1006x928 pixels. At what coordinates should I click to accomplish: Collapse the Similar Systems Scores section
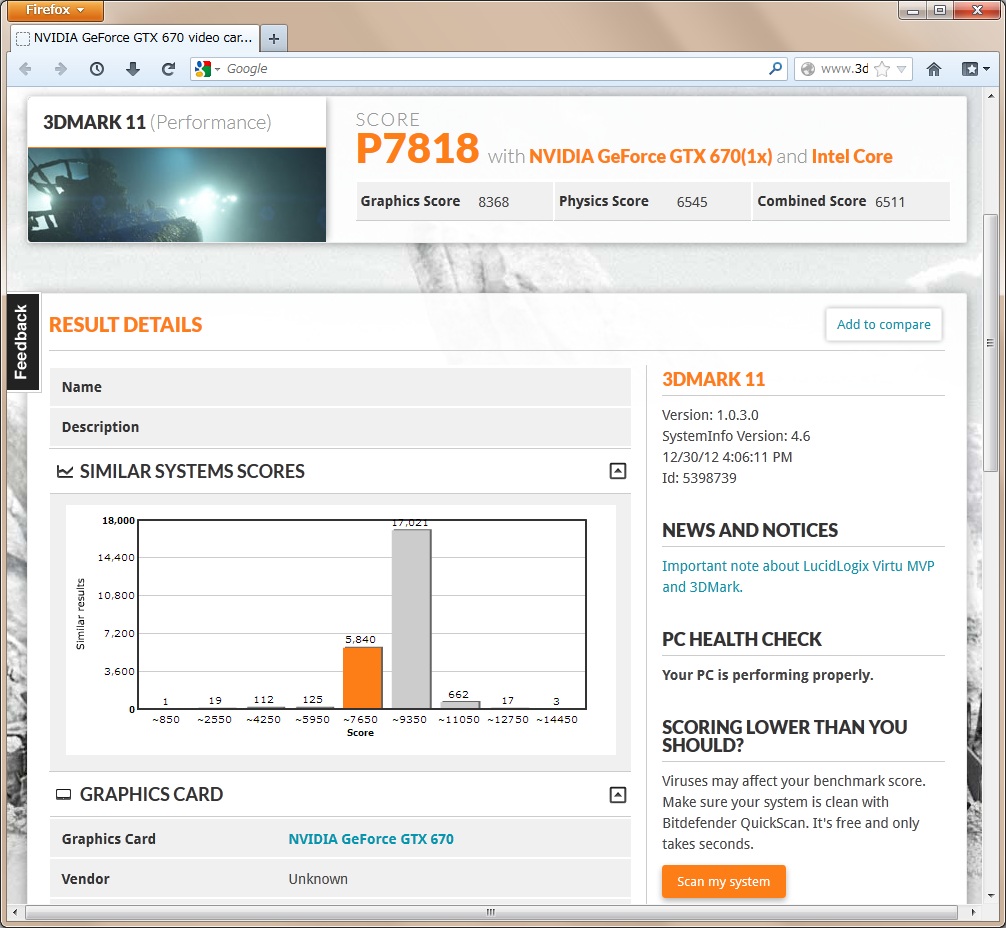[617, 471]
